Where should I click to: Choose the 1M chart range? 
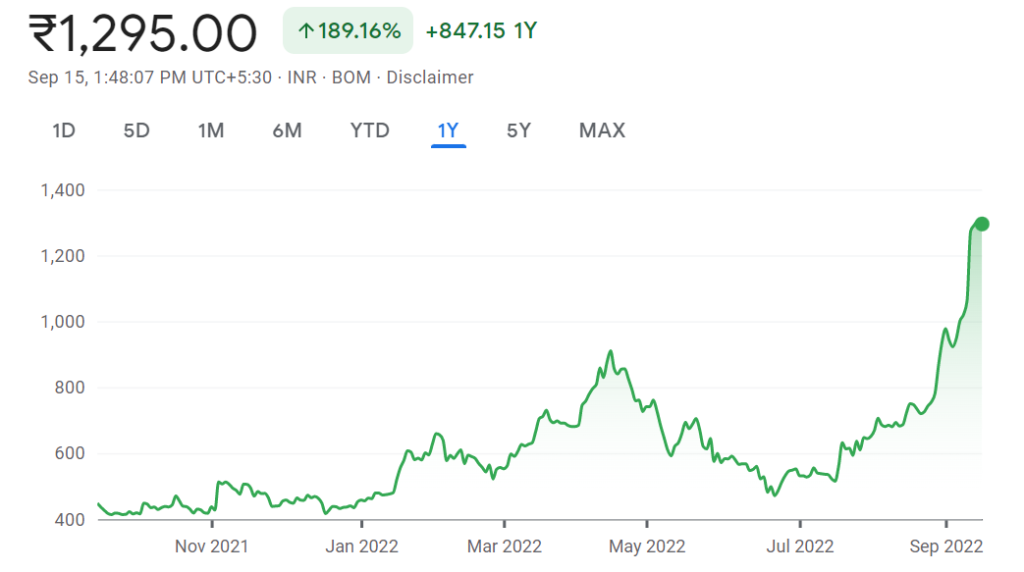click(210, 130)
